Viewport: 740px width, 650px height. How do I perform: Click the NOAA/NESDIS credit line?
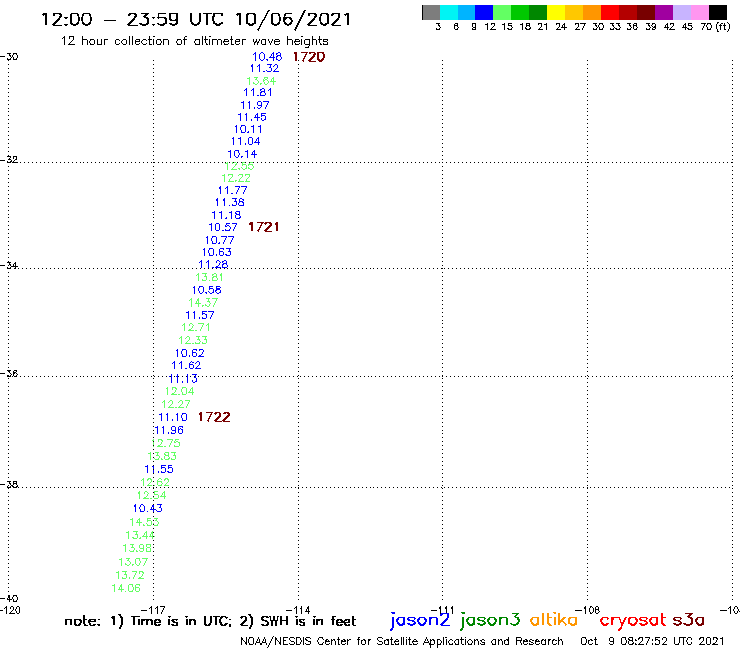coord(402,642)
